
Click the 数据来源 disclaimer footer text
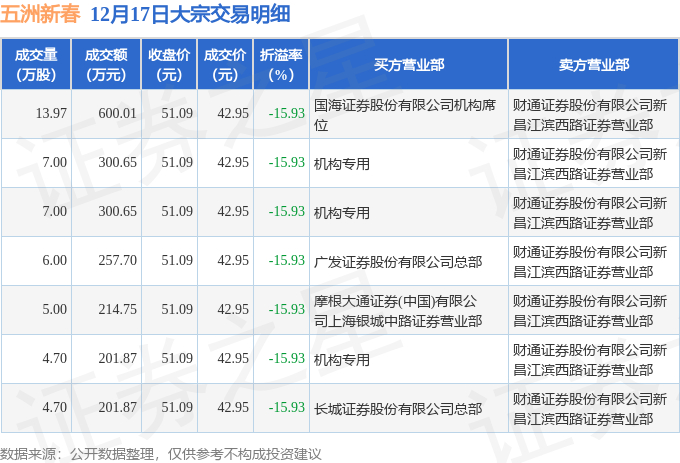click(160, 454)
